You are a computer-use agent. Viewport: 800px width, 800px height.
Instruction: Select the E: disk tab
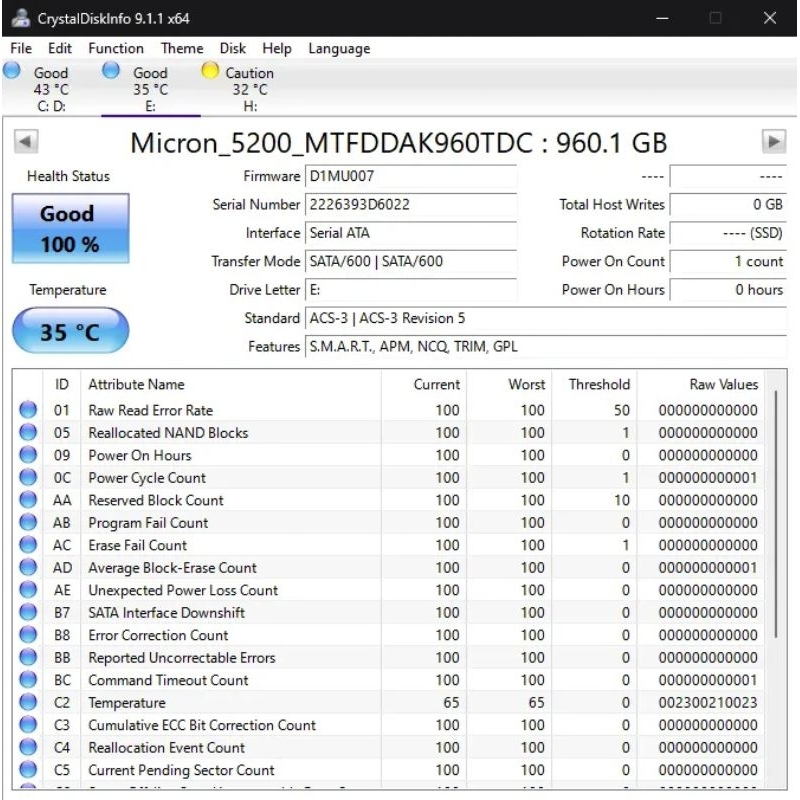pos(151,89)
